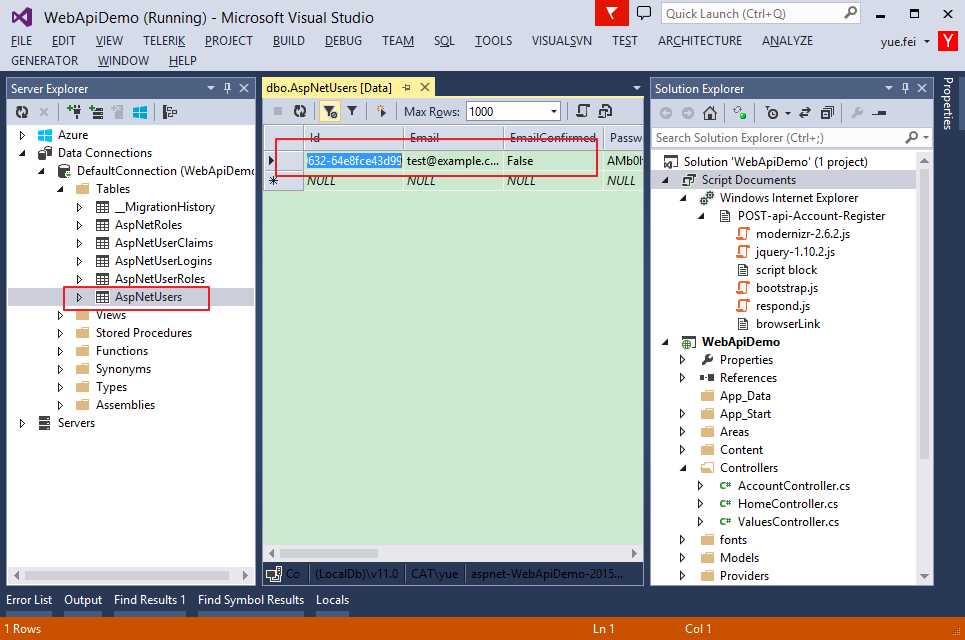
Task: Expand AccountController.cs node
Action: (701, 486)
